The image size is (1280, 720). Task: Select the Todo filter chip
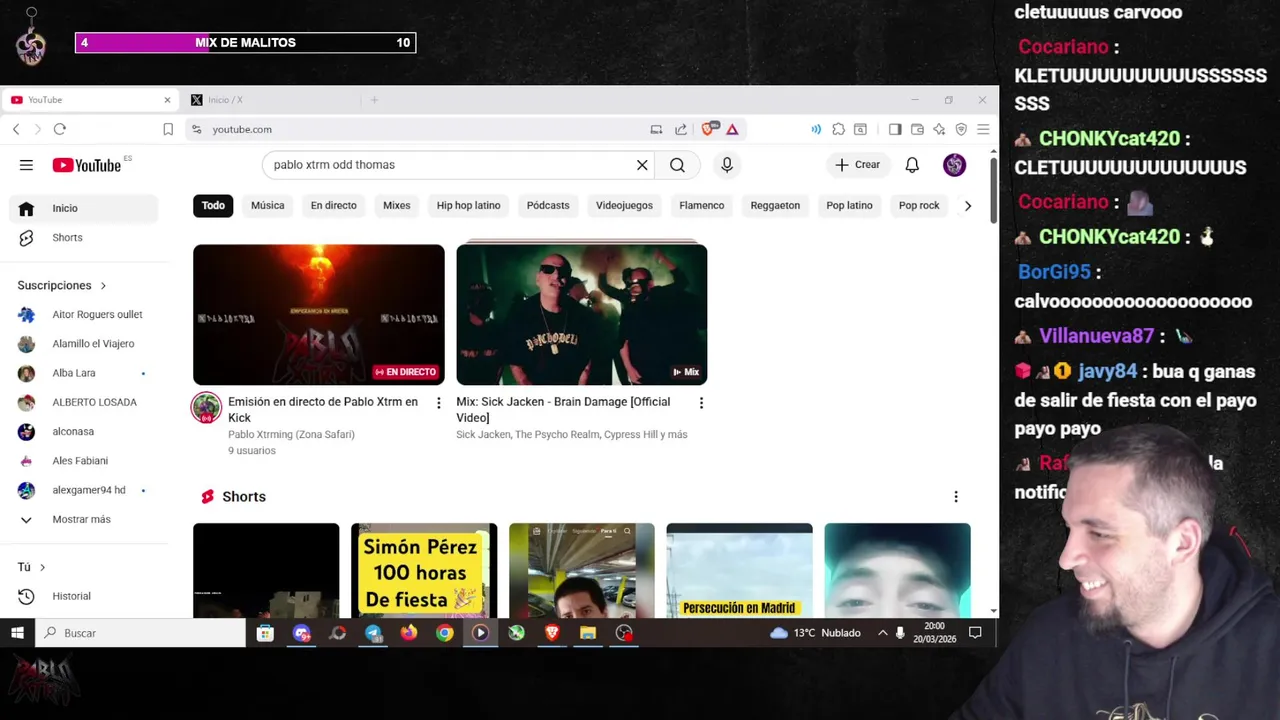pyautogui.click(x=213, y=205)
